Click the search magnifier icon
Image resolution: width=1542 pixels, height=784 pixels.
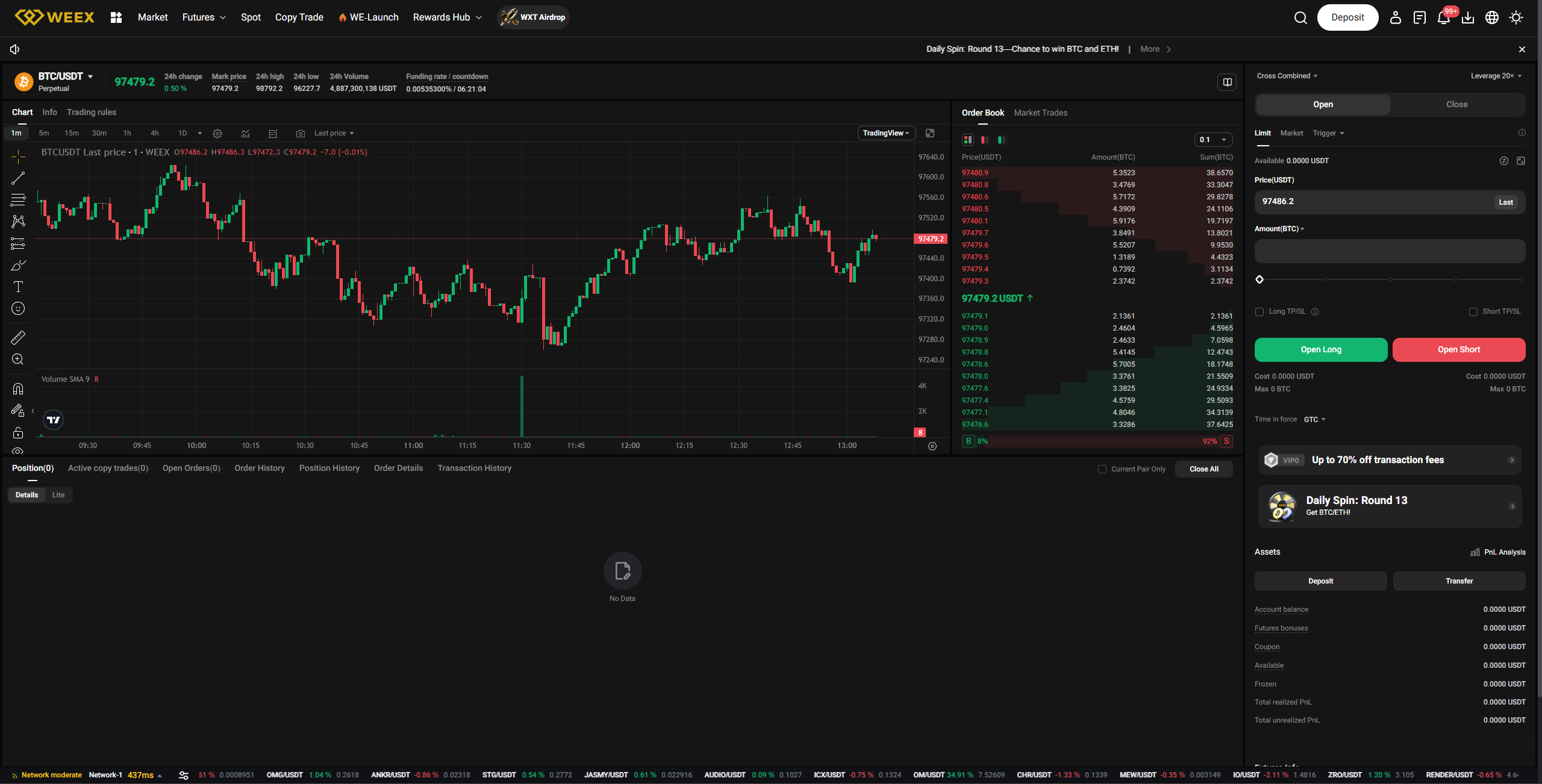tap(1300, 17)
